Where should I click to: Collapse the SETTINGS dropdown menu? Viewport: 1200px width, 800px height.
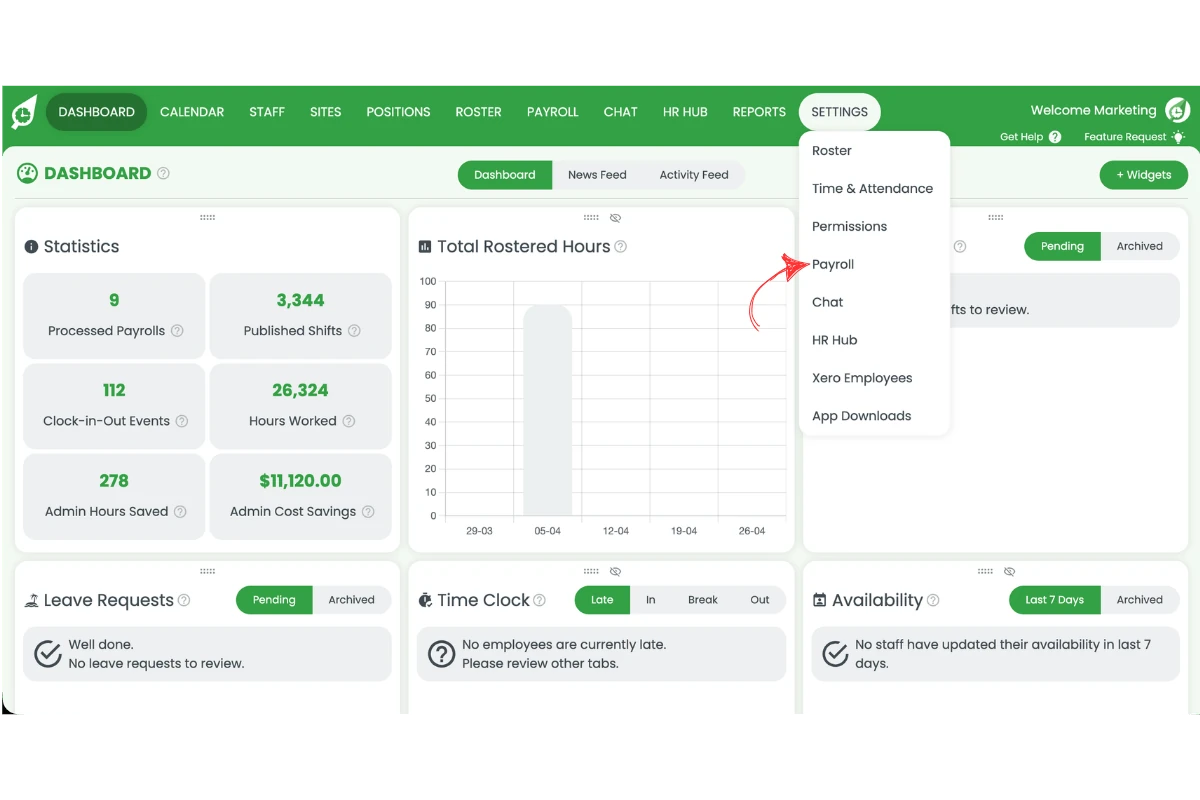click(x=840, y=112)
